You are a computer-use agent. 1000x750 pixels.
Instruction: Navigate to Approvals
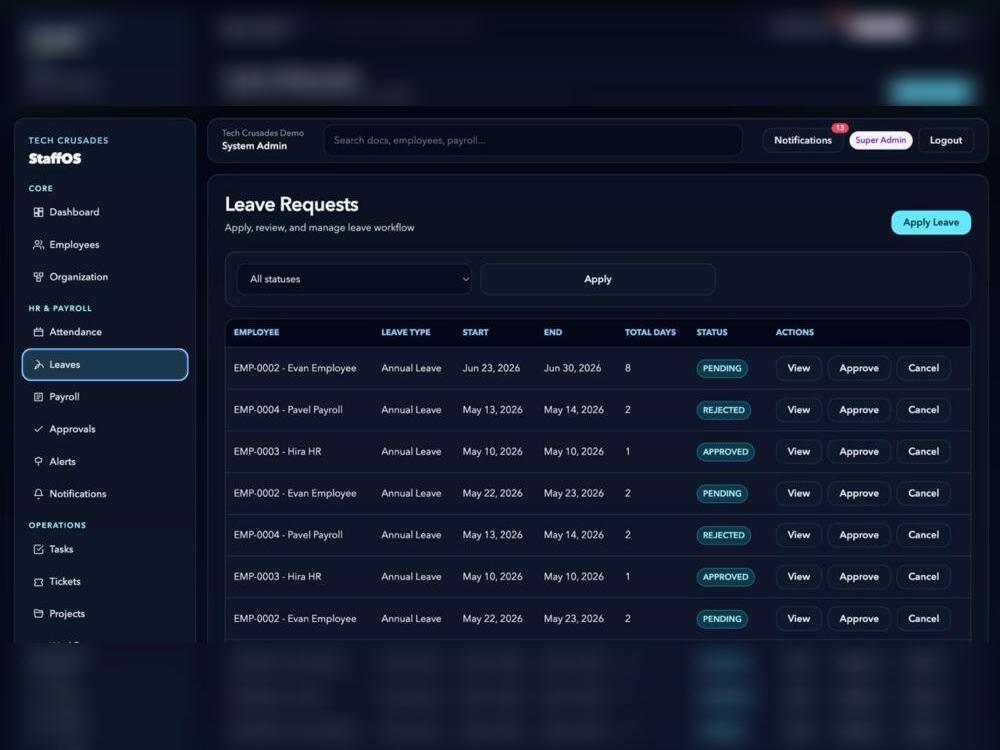(105, 429)
